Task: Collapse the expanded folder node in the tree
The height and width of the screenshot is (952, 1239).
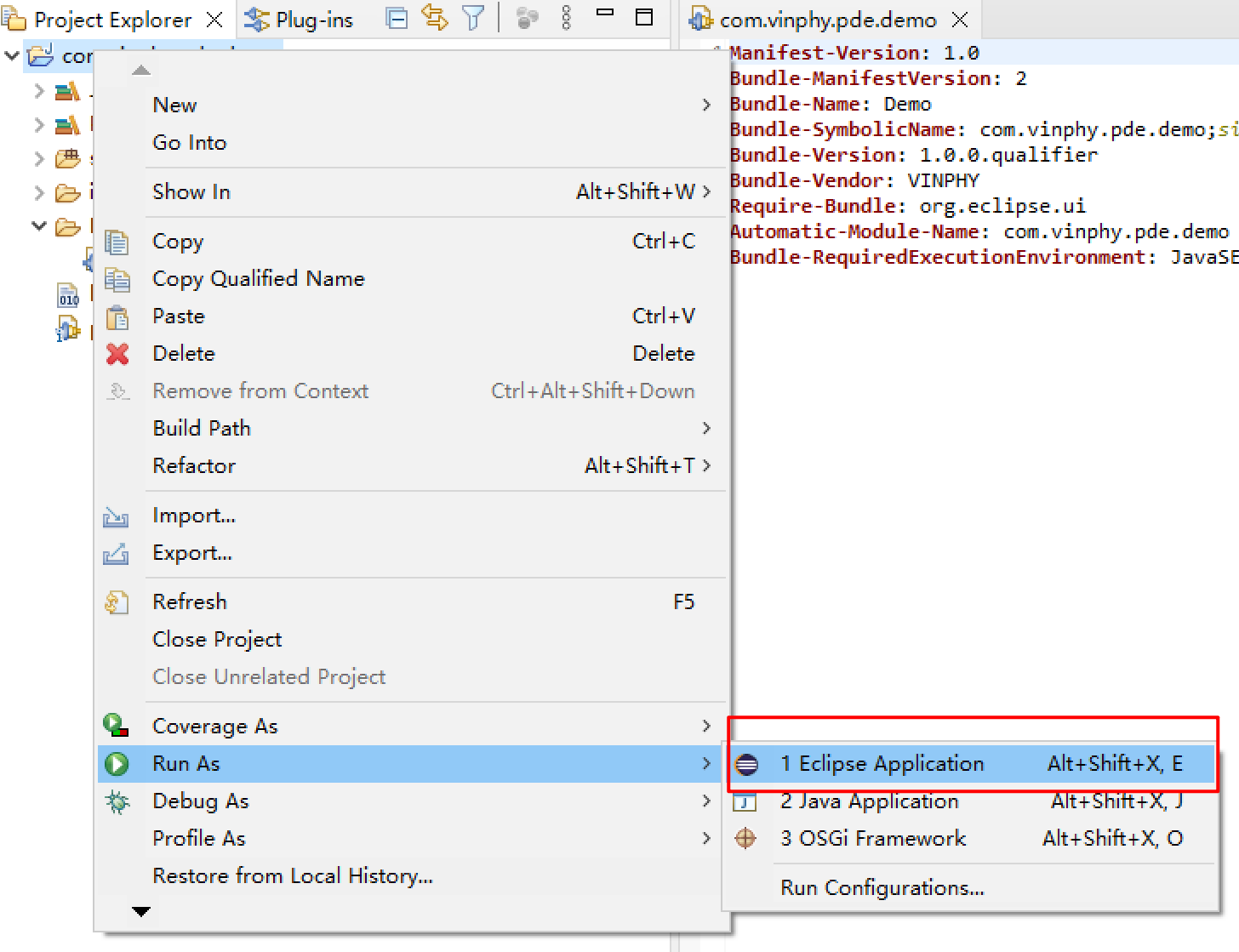Action: (39, 226)
